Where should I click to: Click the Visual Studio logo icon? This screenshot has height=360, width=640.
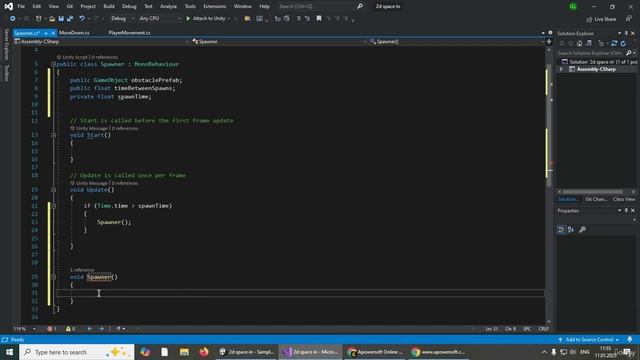tap(9, 6)
